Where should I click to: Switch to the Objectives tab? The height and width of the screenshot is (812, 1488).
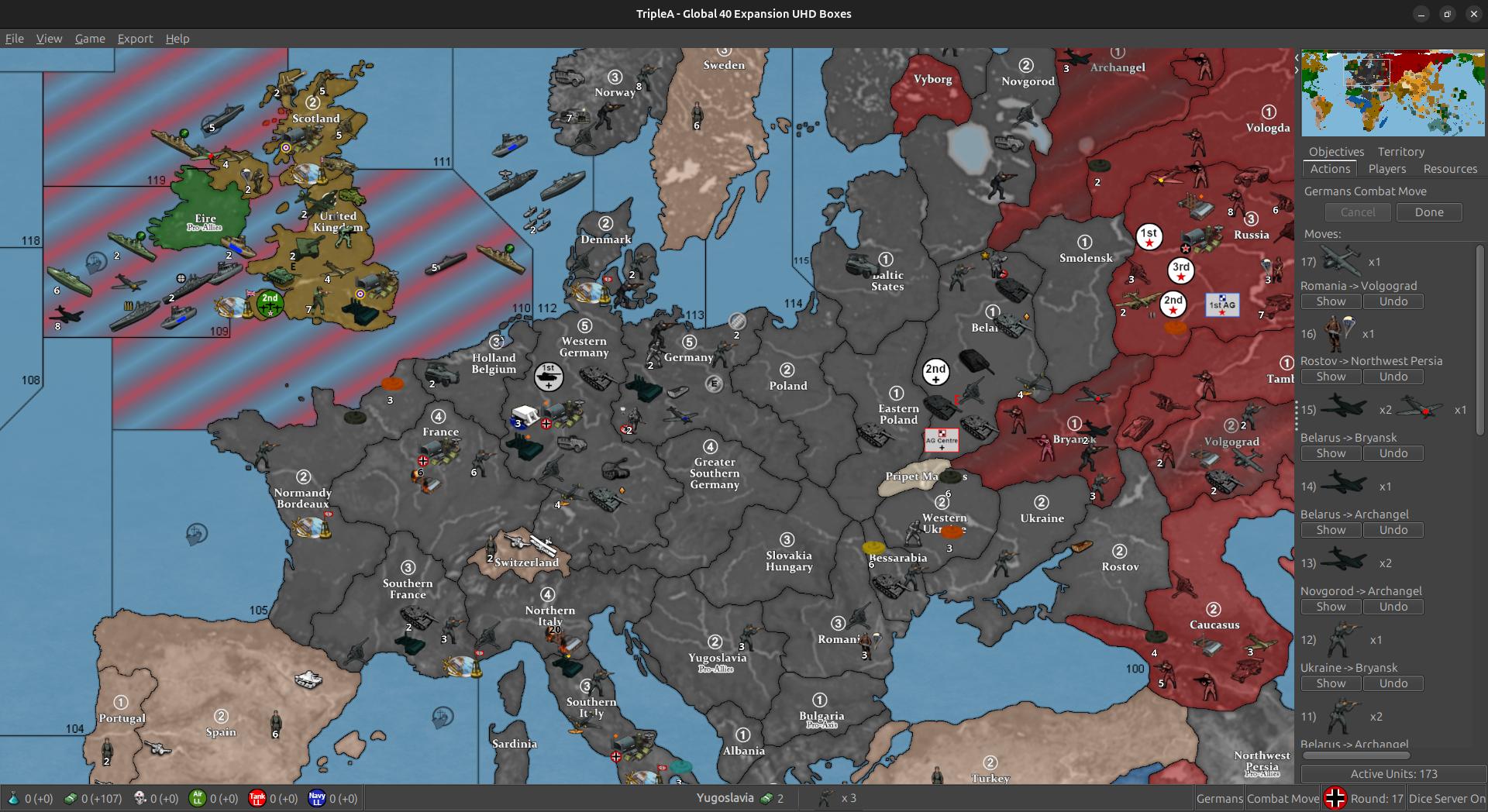(x=1336, y=152)
